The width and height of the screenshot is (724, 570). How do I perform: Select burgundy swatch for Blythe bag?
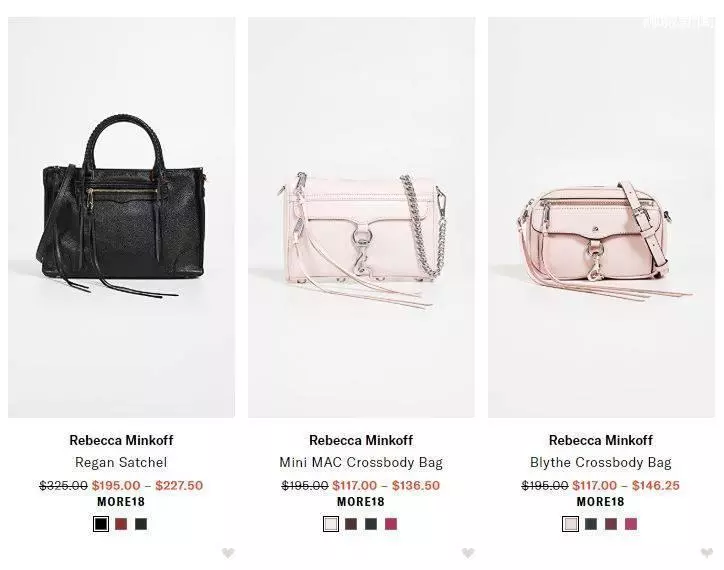click(611, 524)
